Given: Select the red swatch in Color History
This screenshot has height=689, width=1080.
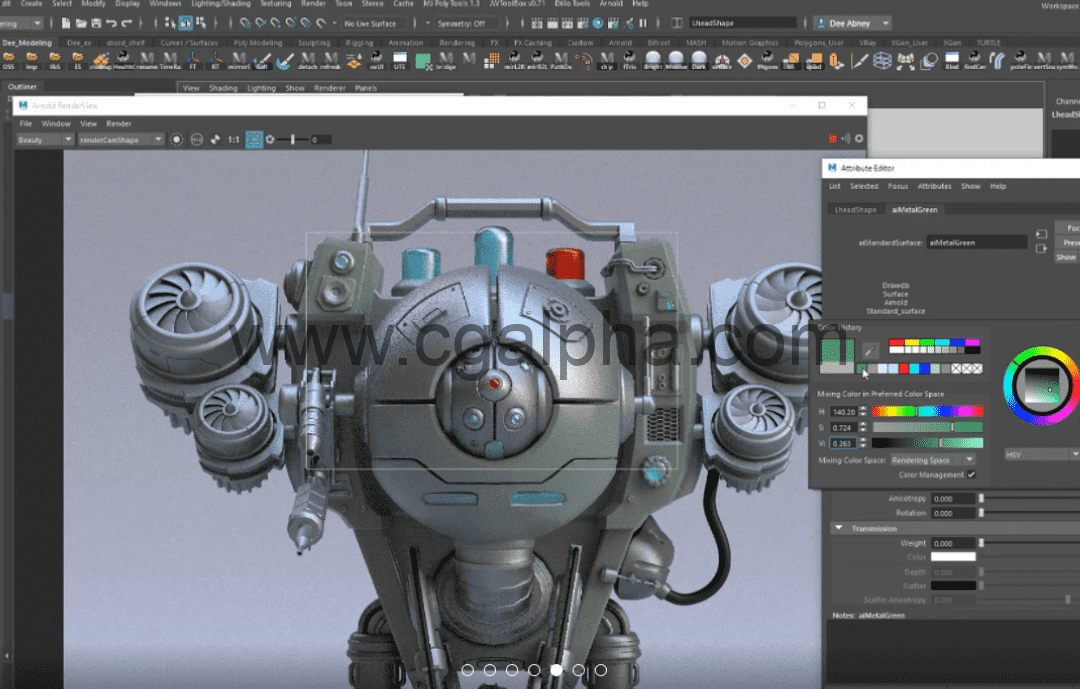Looking at the screenshot, I should [x=896, y=341].
